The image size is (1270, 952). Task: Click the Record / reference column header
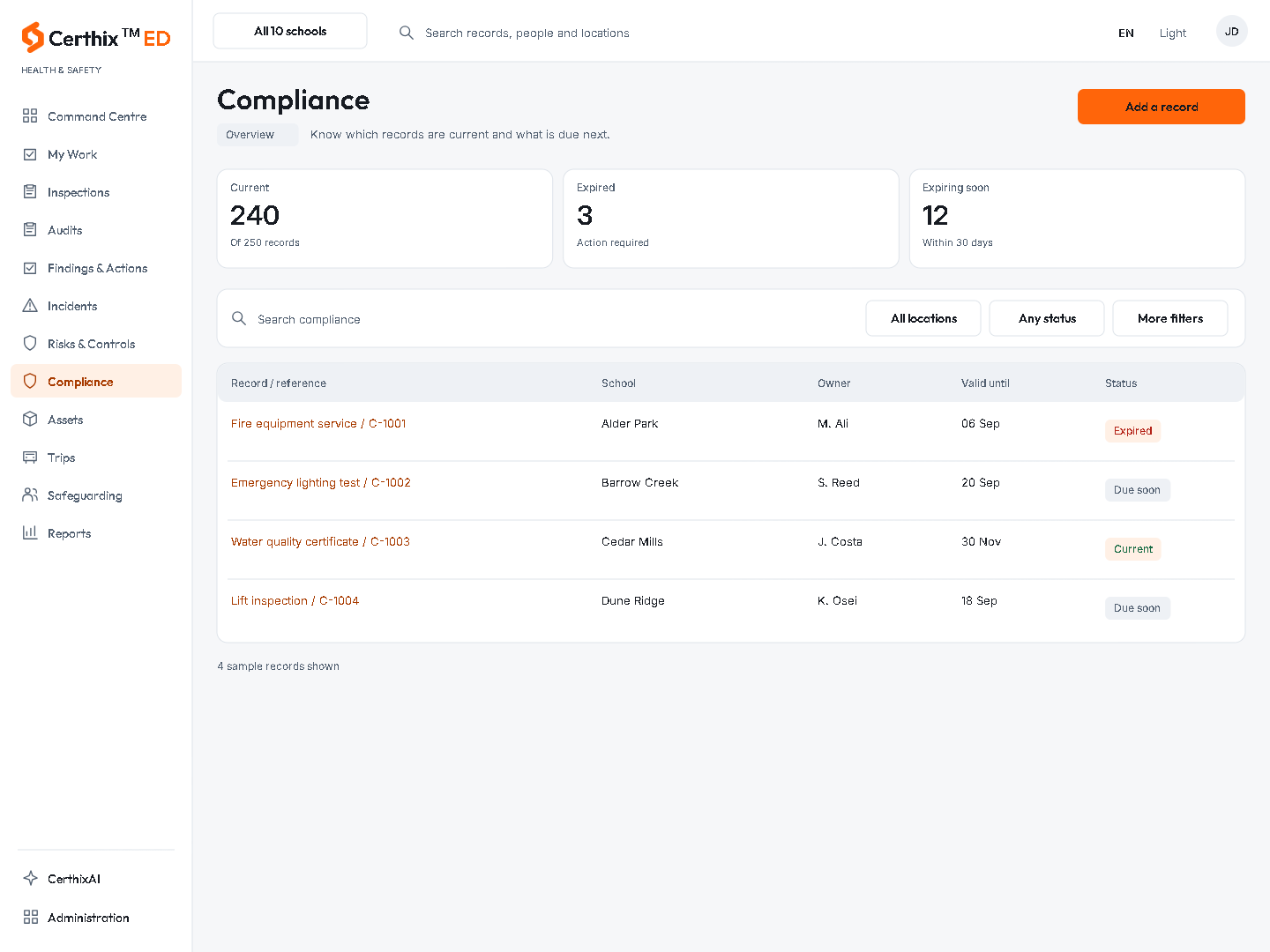tap(279, 383)
